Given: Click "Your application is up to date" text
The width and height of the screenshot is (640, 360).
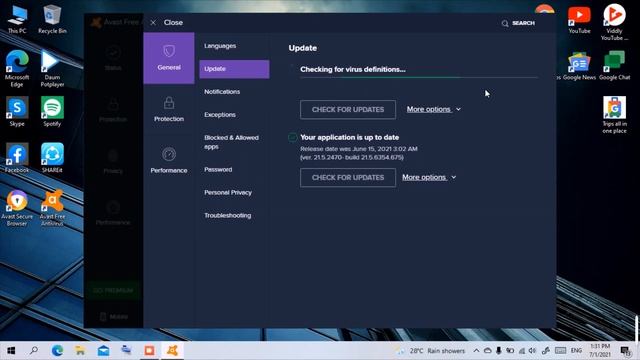Looking at the screenshot, I should 349,138.
